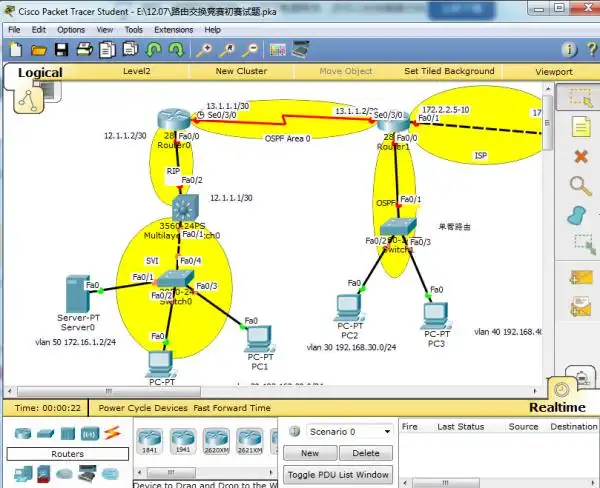This screenshot has width=600, height=488.
Task: Click the New Cluster button
Action: pos(241,72)
